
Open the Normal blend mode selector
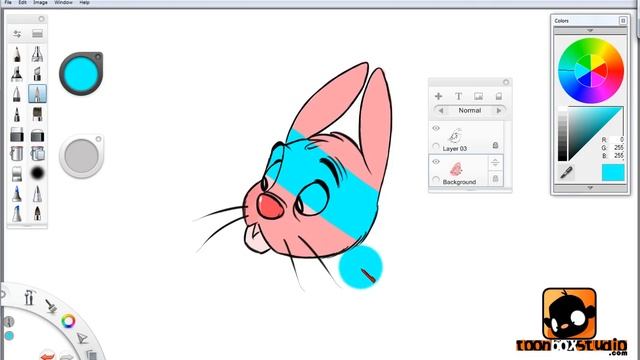tap(470, 110)
